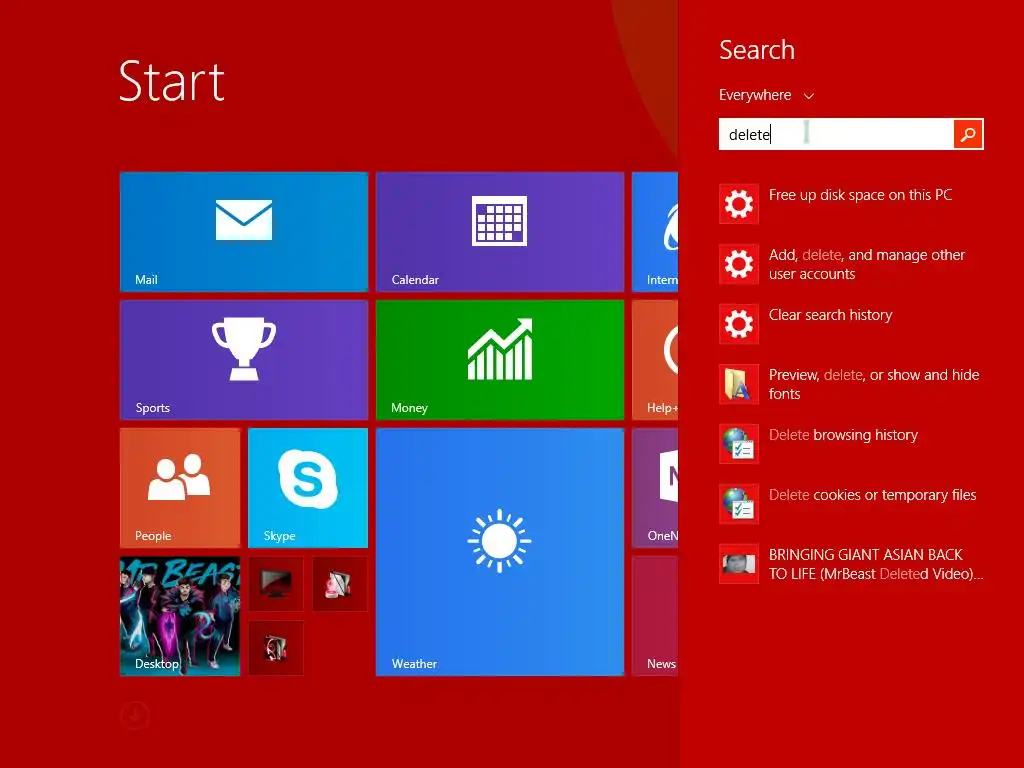Click gear icon beside Free up disk space
Screen dimensions: 1024x768
(739, 204)
